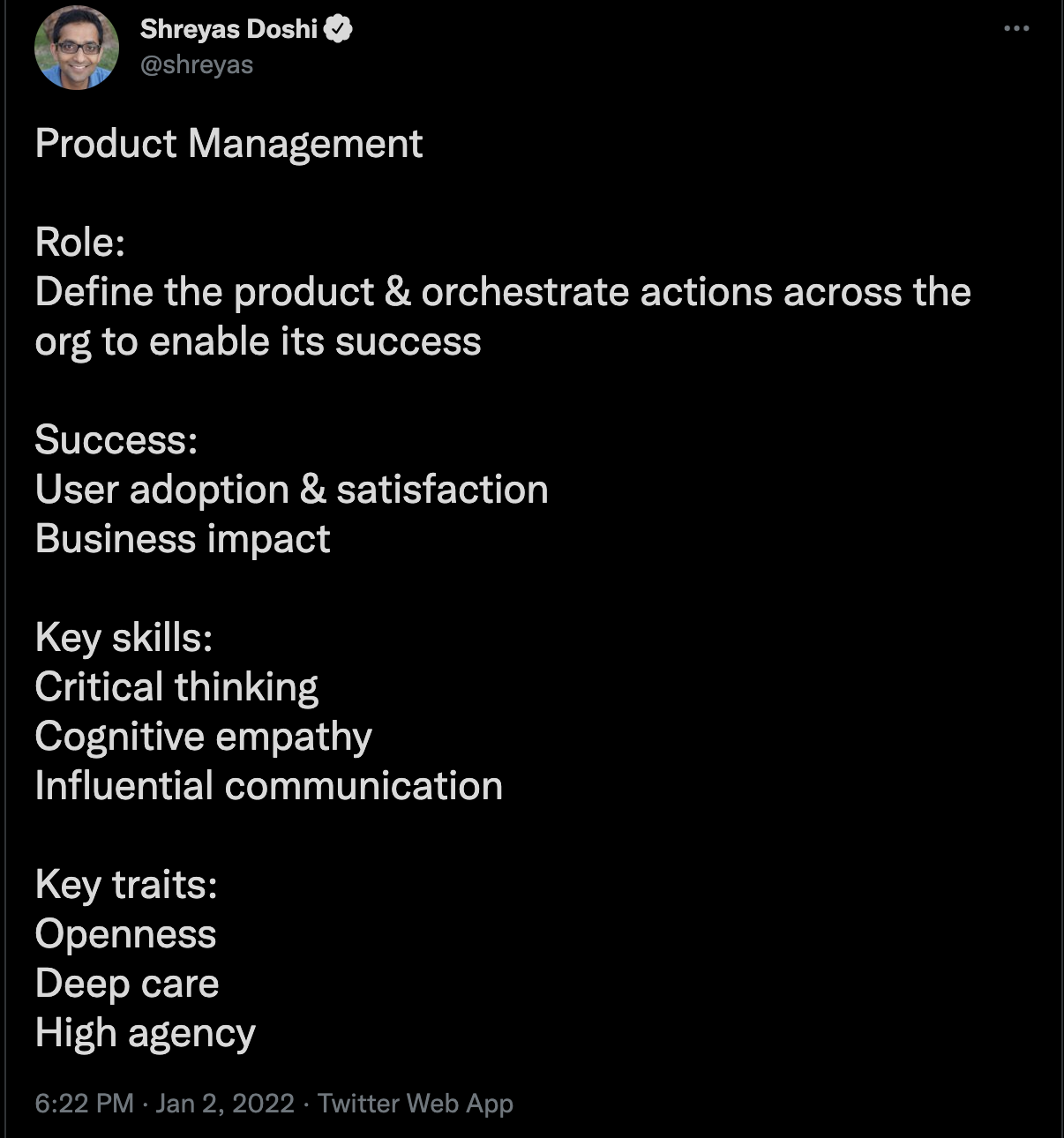Open Shreyas Doshi's profile picture
Image resolution: width=1064 pixels, height=1138 pixels.
77,48
